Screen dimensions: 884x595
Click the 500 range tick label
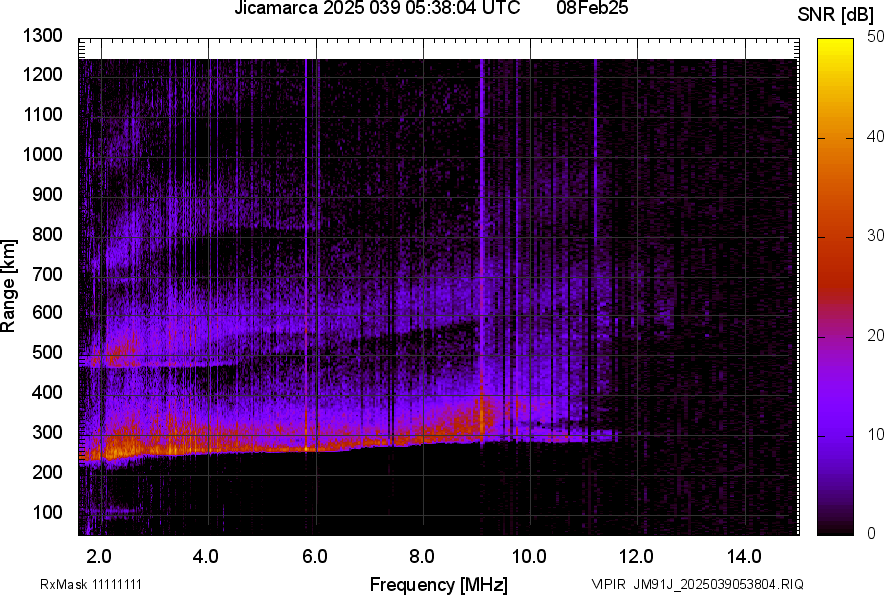46,353
